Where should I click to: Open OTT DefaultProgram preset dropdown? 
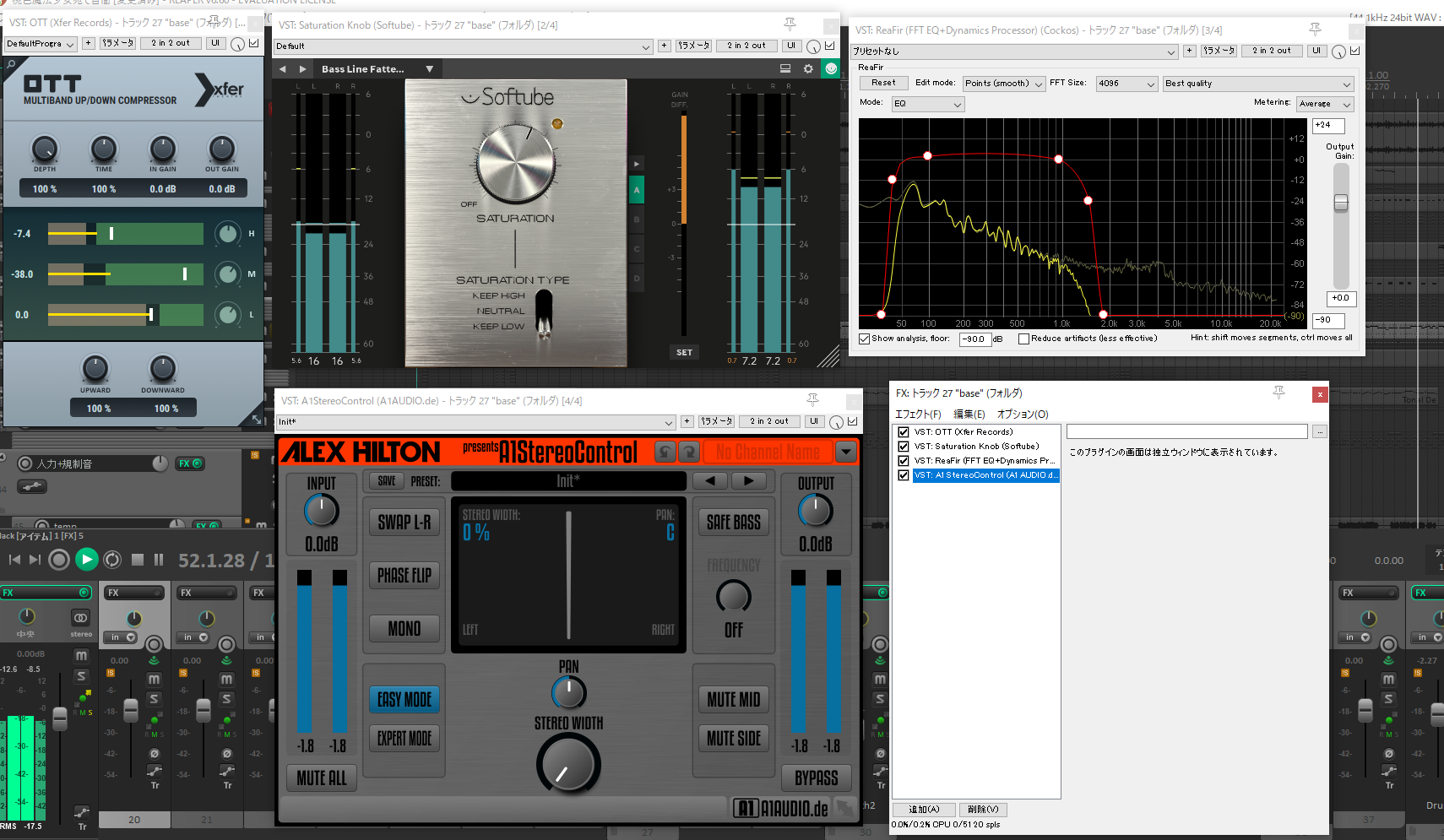pyautogui.click(x=41, y=44)
